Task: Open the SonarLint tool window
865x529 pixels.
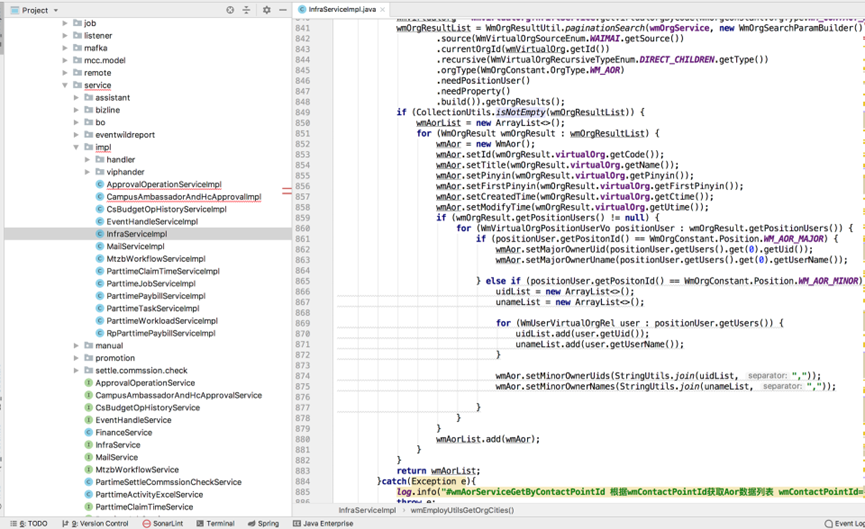Action: click(x=162, y=523)
